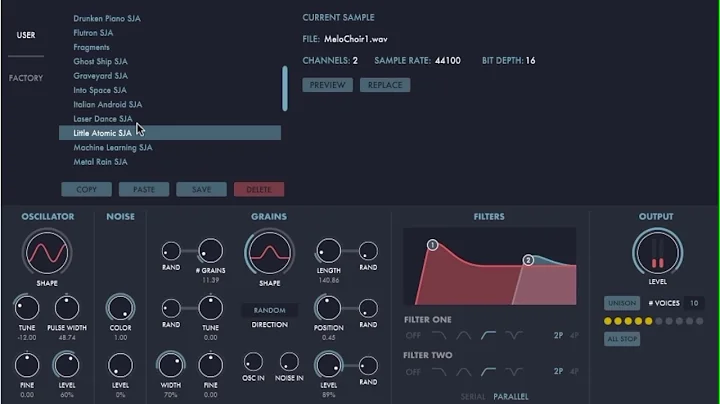Click the Osc In knob
This screenshot has width=720, height=404.
tap(253, 362)
